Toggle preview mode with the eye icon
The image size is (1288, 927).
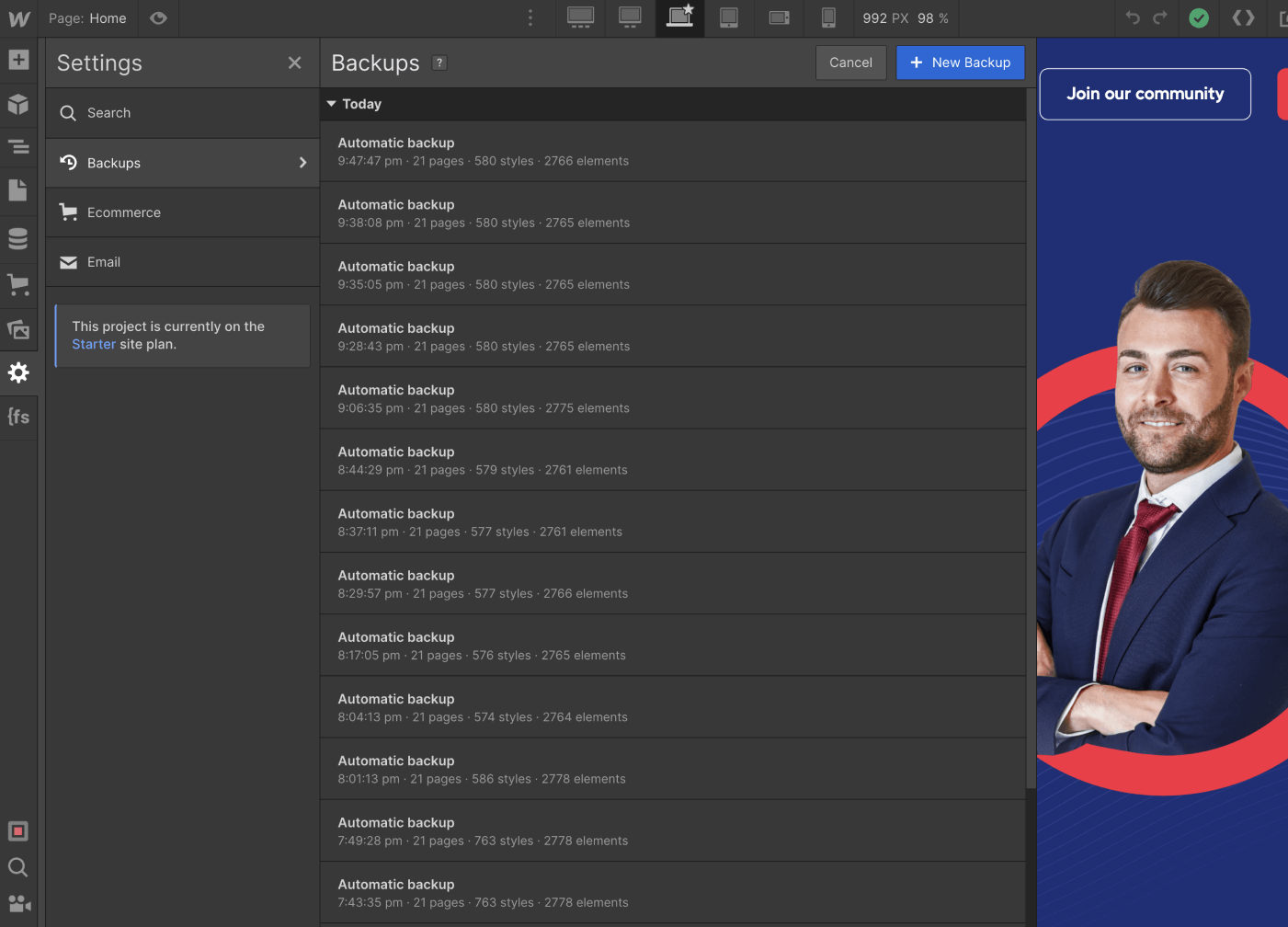(157, 18)
